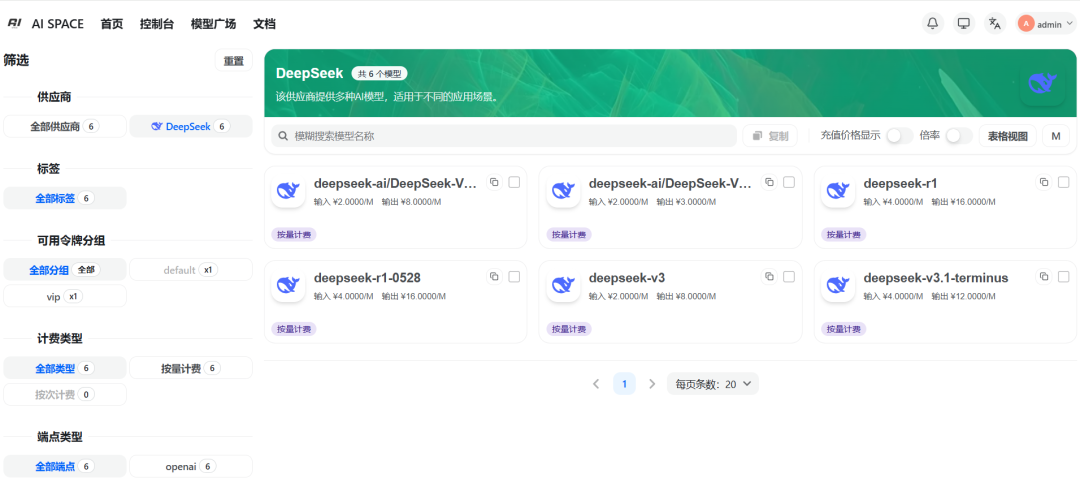Open the 控制台 nav item
This screenshot has height=495, width=1080.
coord(156,24)
